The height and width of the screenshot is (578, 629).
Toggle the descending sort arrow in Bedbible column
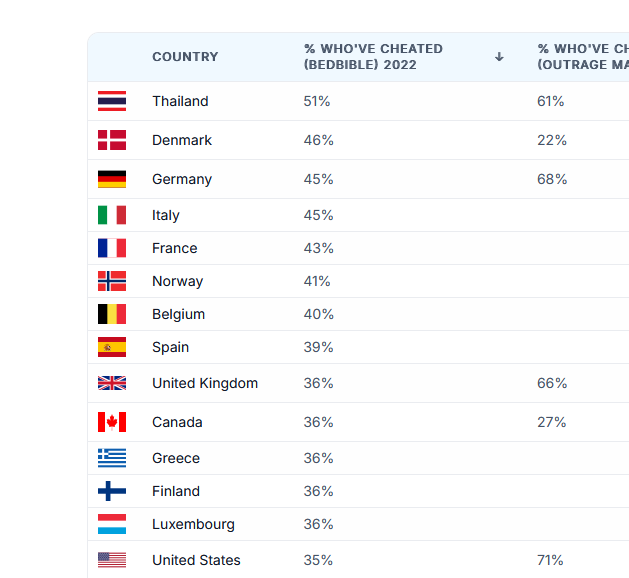[499, 57]
